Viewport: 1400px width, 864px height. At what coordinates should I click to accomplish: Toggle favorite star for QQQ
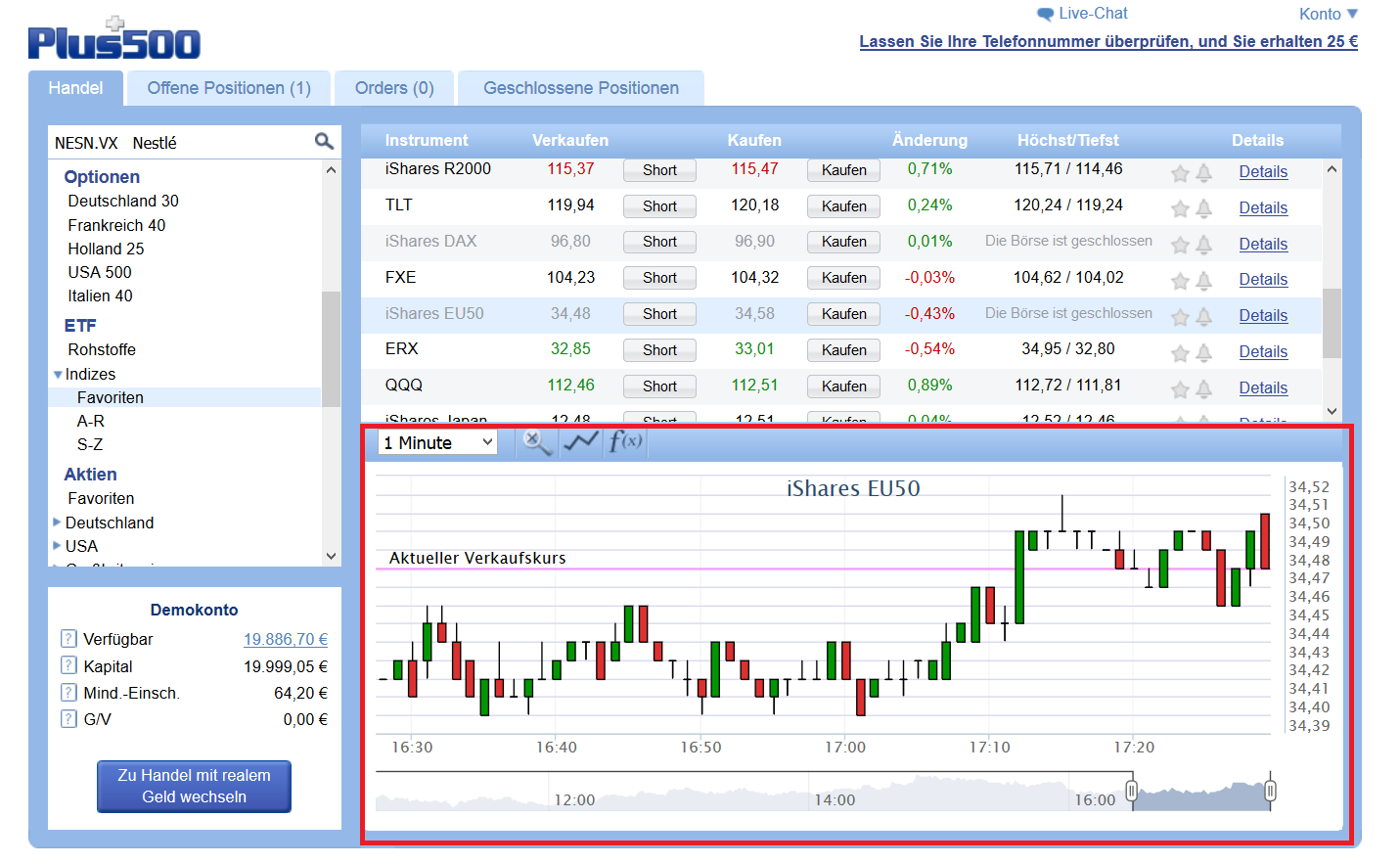tap(1180, 389)
